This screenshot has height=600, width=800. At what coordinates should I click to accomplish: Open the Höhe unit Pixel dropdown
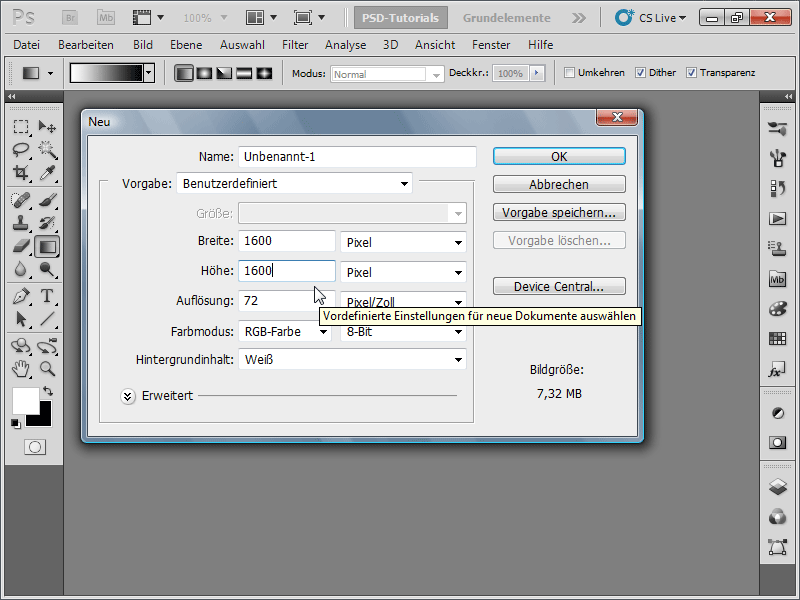pos(403,272)
